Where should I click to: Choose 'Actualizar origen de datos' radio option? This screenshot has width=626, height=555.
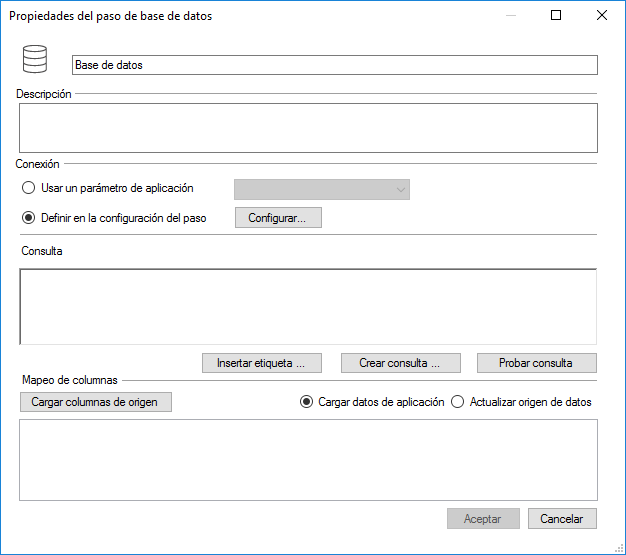(457, 402)
